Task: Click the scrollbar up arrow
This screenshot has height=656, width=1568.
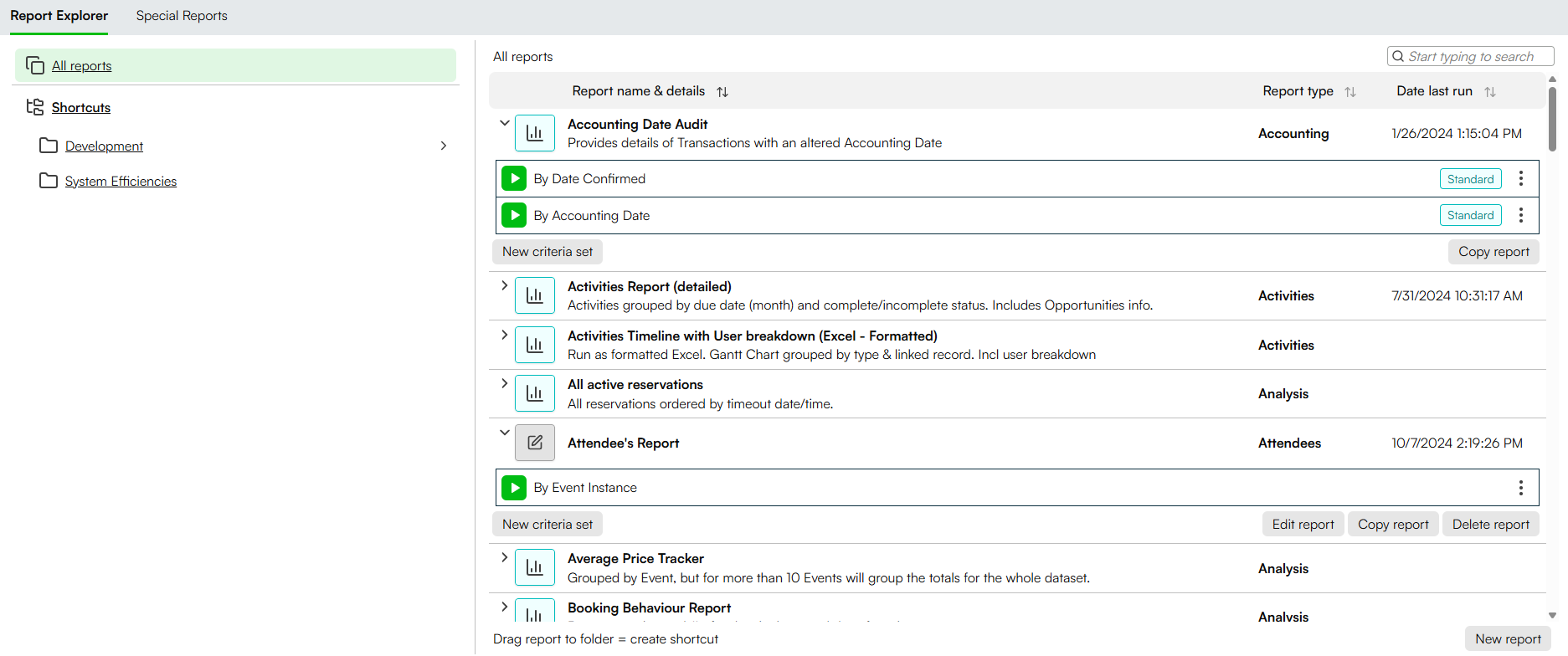Action: point(1552,79)
